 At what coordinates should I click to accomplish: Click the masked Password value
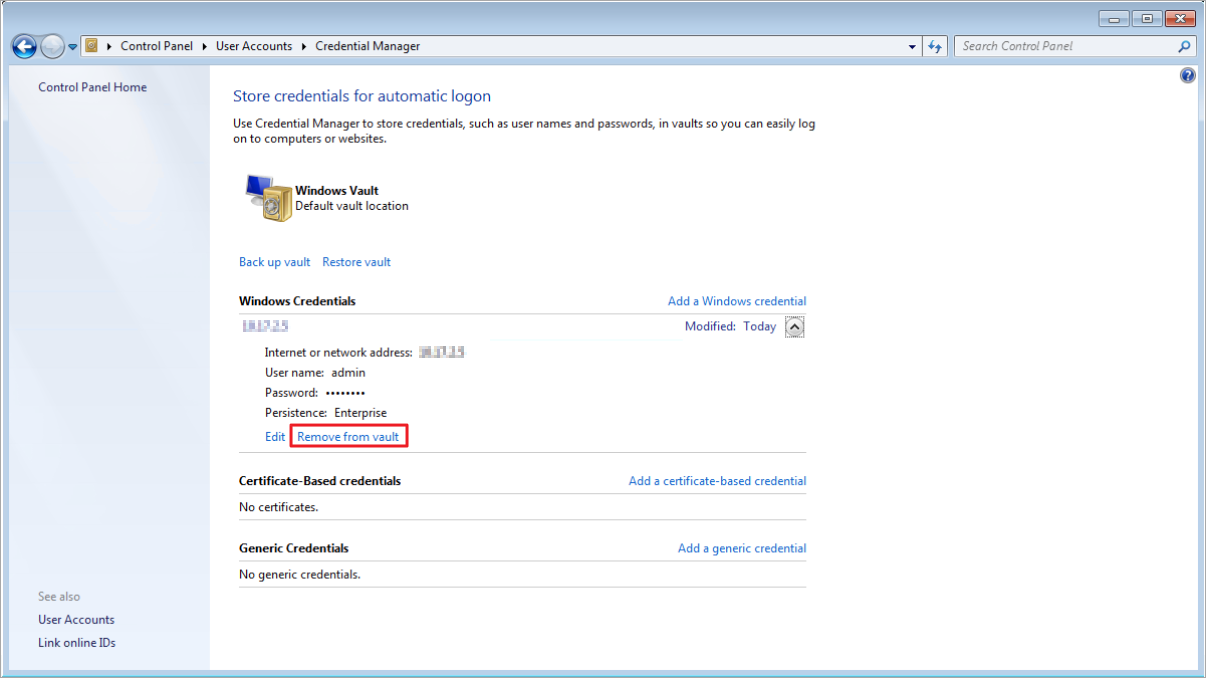345,393
